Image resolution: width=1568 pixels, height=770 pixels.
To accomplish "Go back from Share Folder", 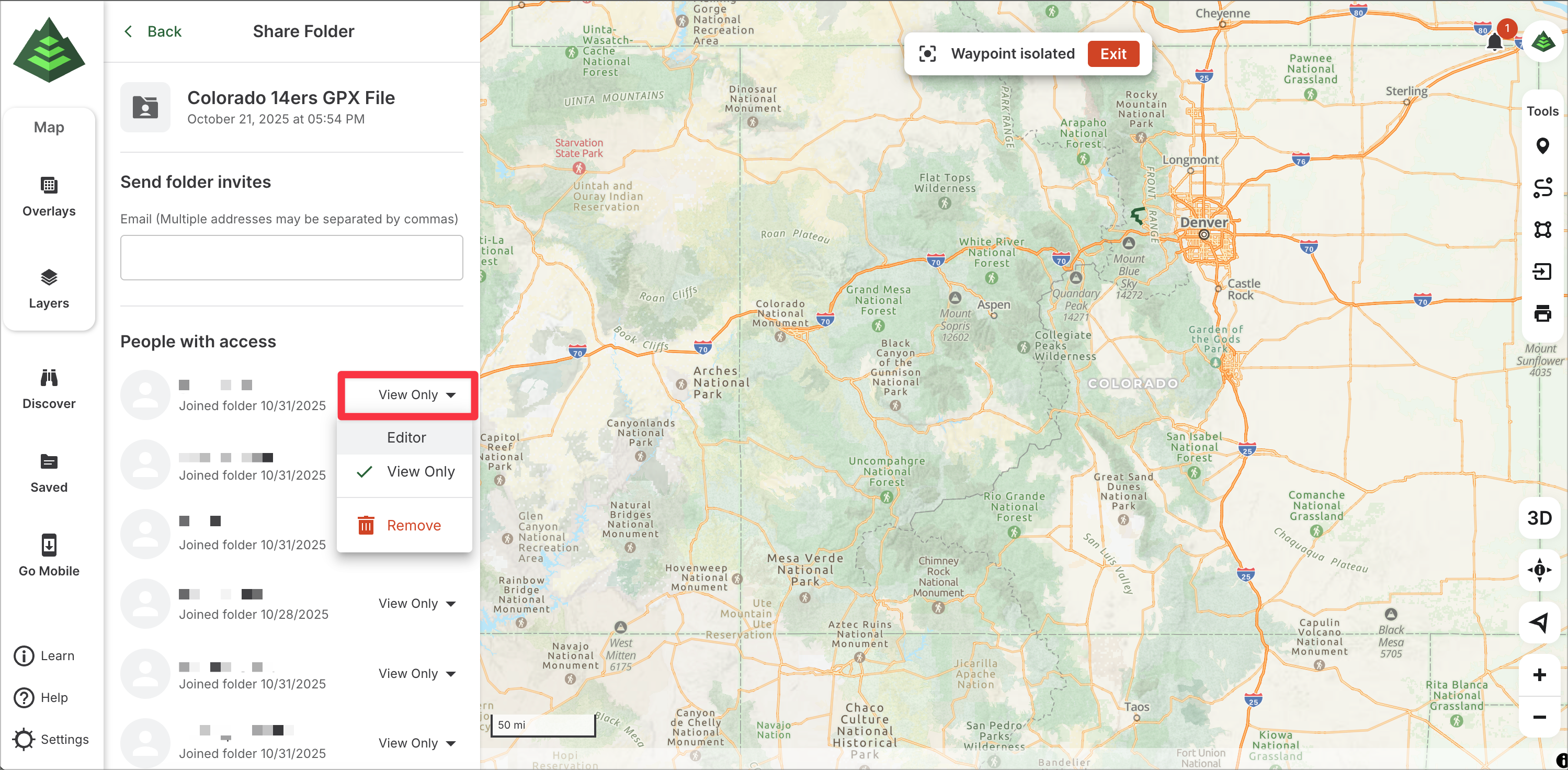I will click(x=153, y=32).
